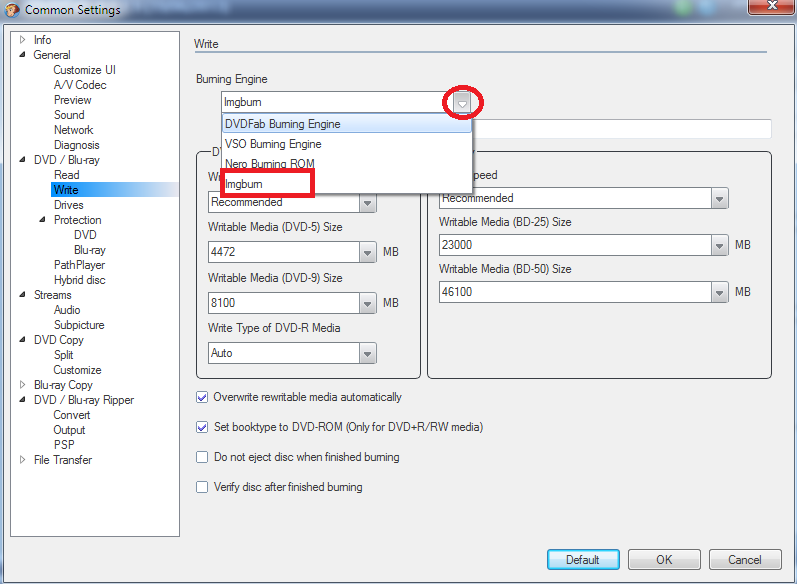Collapse the General tree node
The image size is (797, 584).
tap(22, 54)
